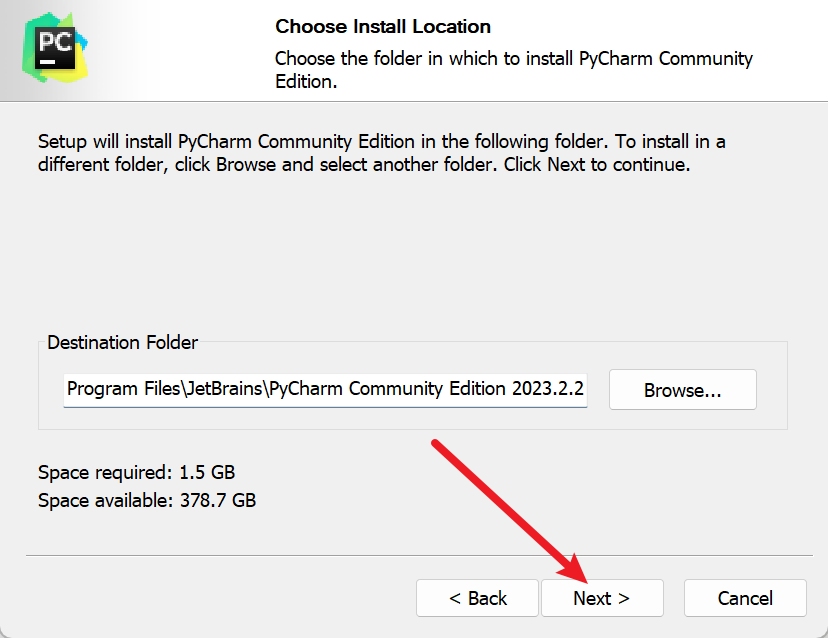This screenshot has height=638, width=828.
Task: Click the "Space available: 378.7 GB" text
Action: (x=146, y=500)
